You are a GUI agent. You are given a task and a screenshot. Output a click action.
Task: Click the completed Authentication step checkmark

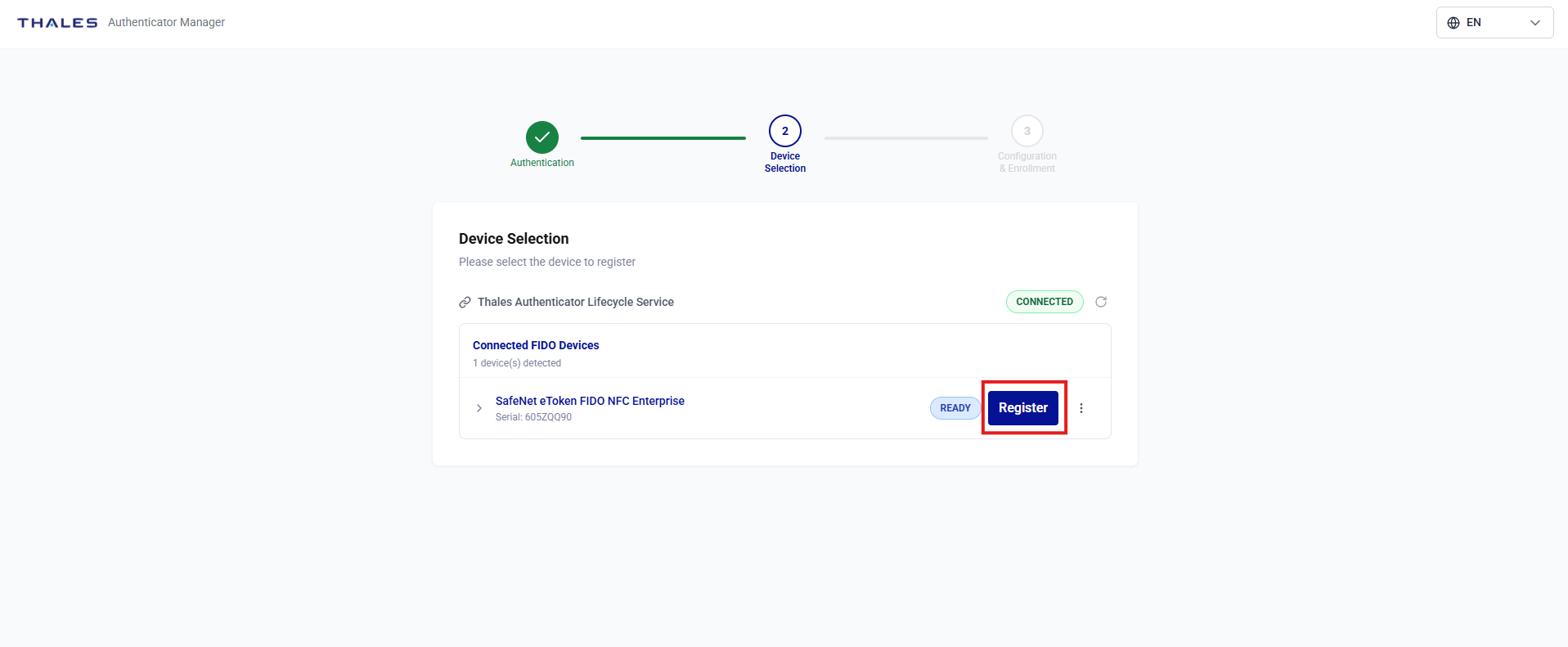(542, 137)
